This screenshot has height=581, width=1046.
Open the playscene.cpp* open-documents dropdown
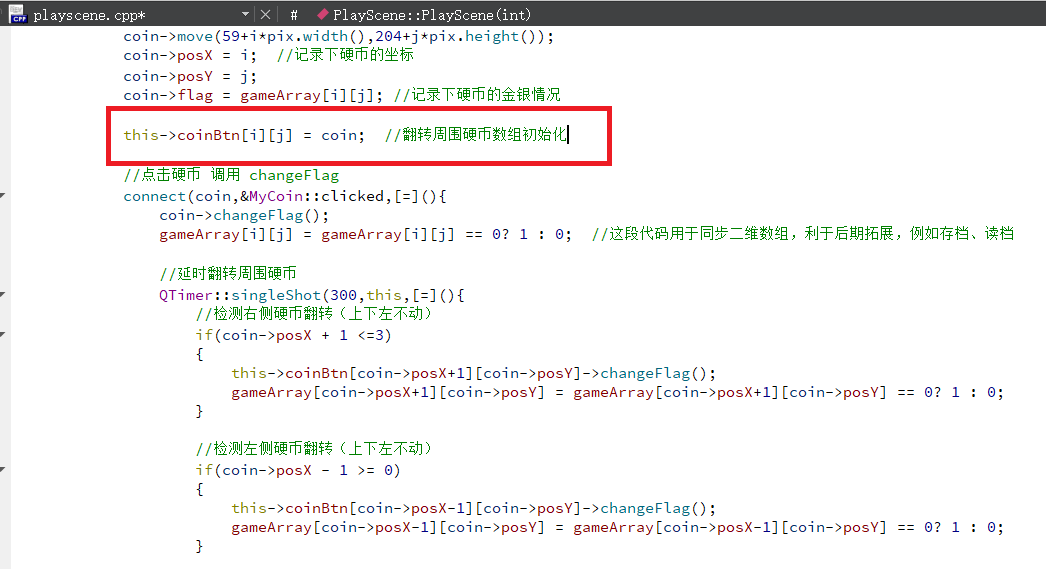[x=245, y=14]
